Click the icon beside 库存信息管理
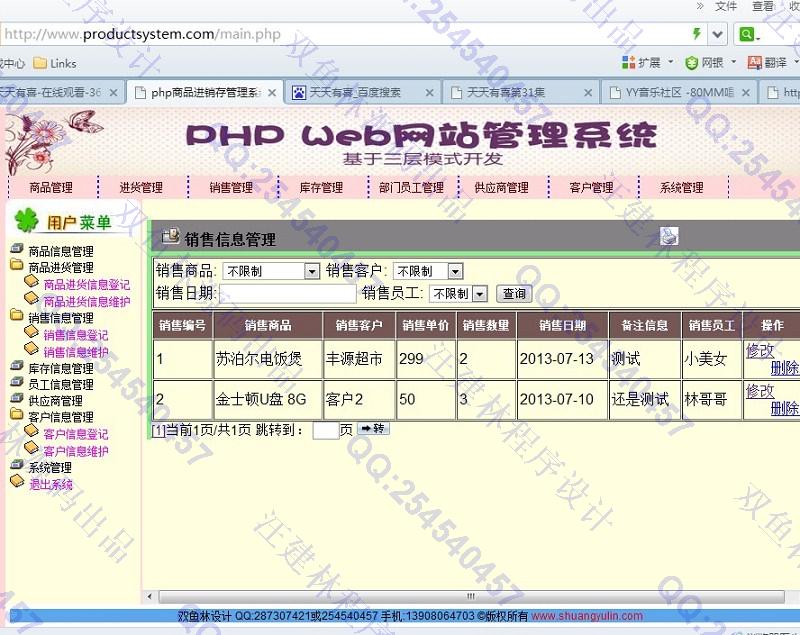Image resolution: width=800 pixels, height=635 pixels. (x=17, y=365)
